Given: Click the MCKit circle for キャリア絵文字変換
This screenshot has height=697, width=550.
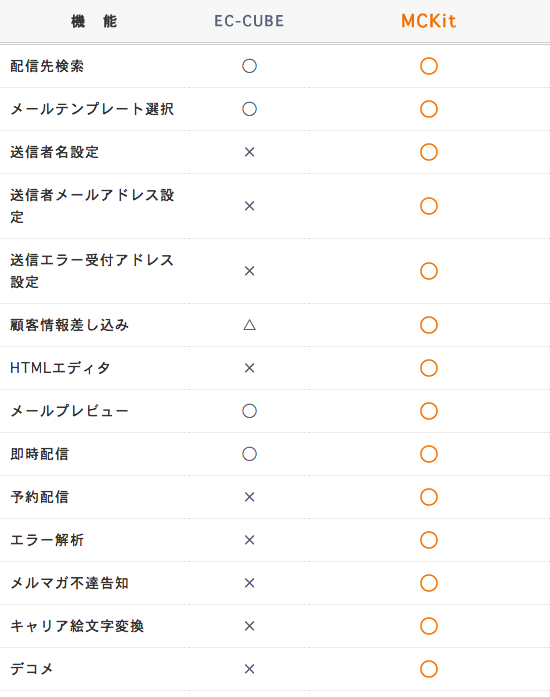Looking at the screenshot, I should tap(429, 626).
